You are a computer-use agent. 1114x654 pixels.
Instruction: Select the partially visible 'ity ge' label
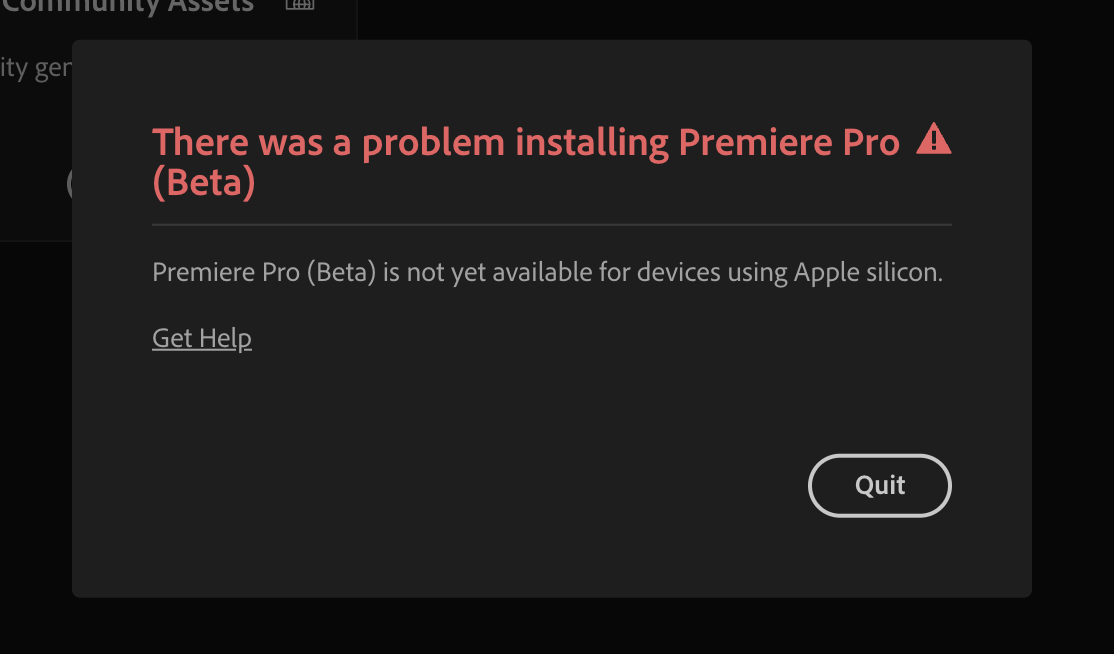(37, 67)
